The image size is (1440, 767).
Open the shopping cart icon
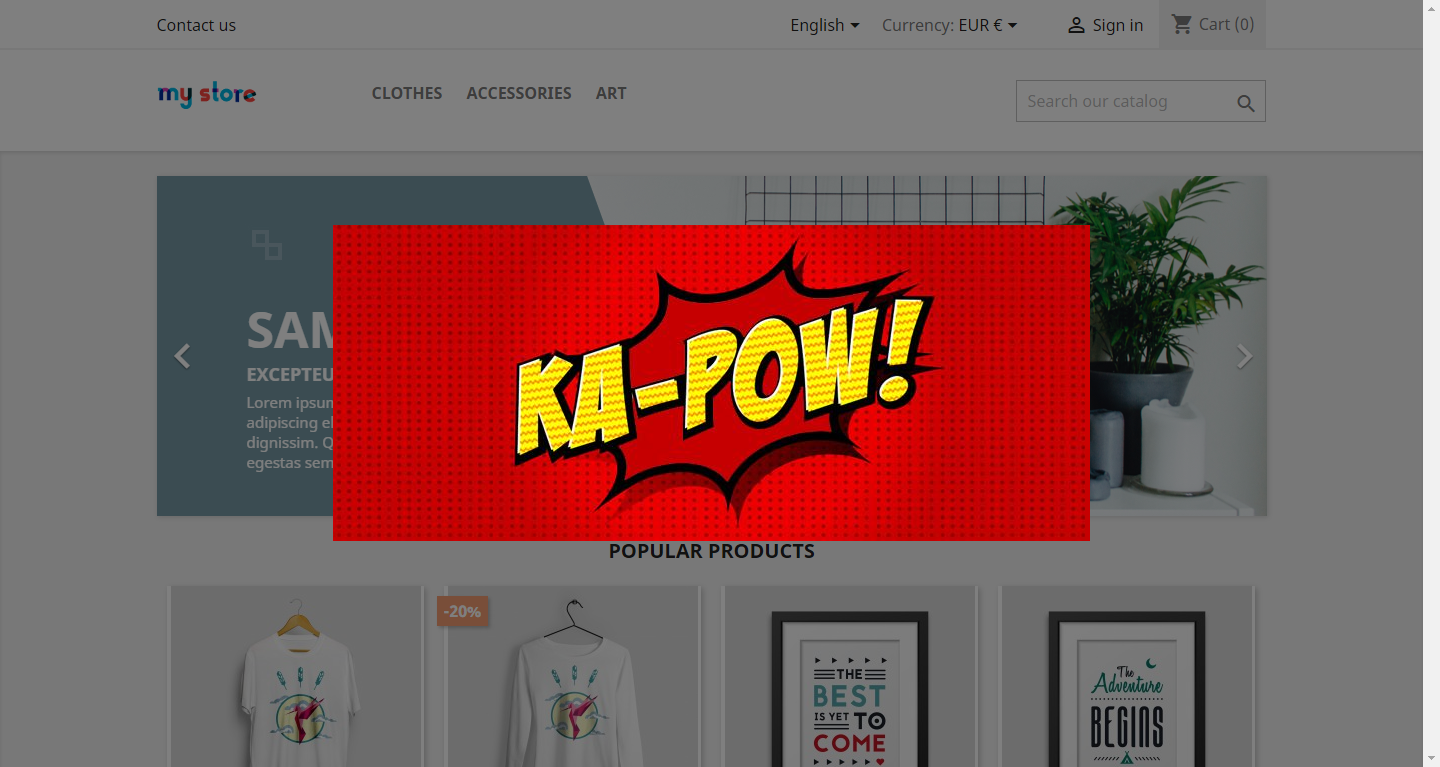(x=1182, y=24)
